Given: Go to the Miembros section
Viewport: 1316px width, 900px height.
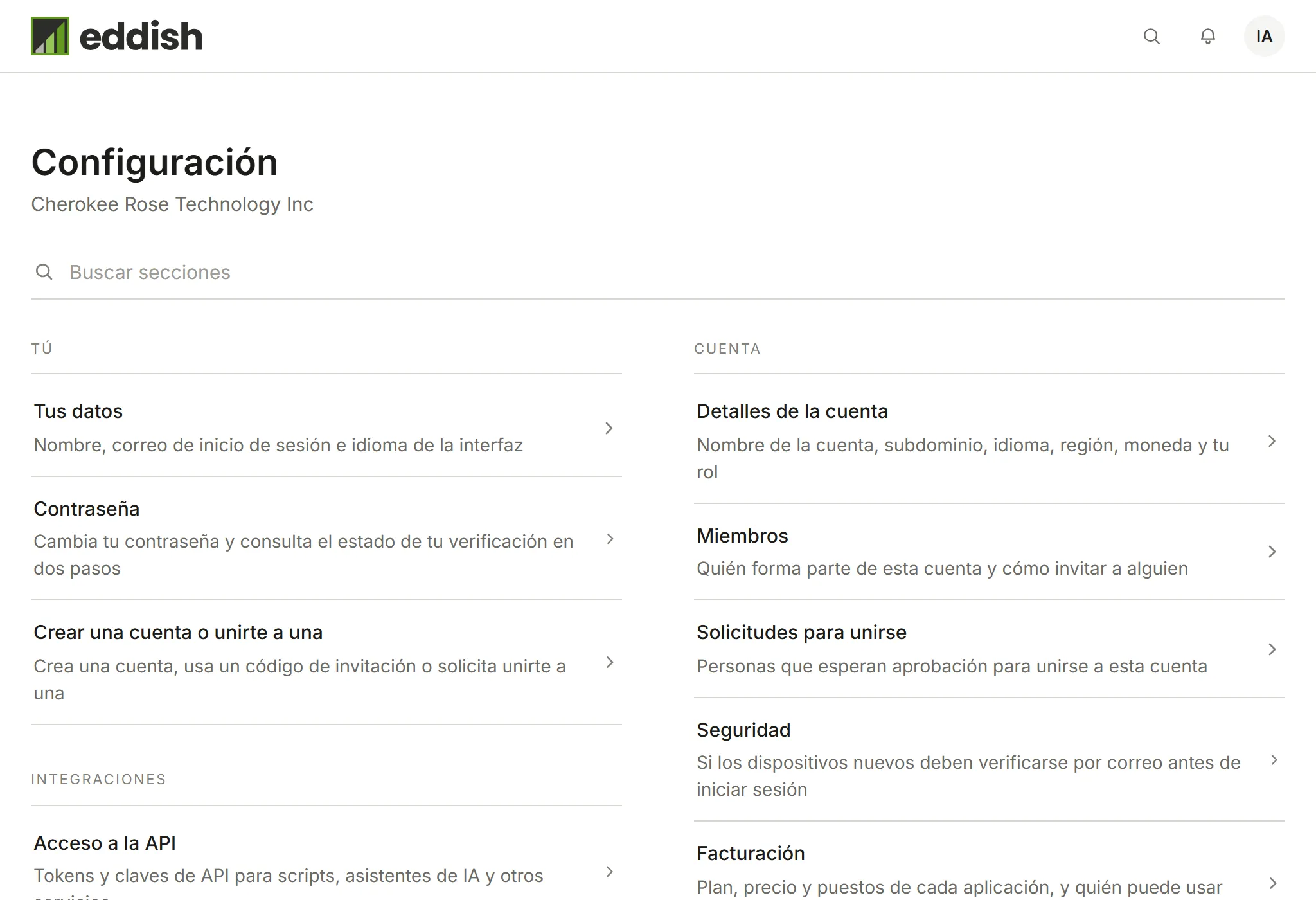Looking at the screenshot, I should click(990, 552).
